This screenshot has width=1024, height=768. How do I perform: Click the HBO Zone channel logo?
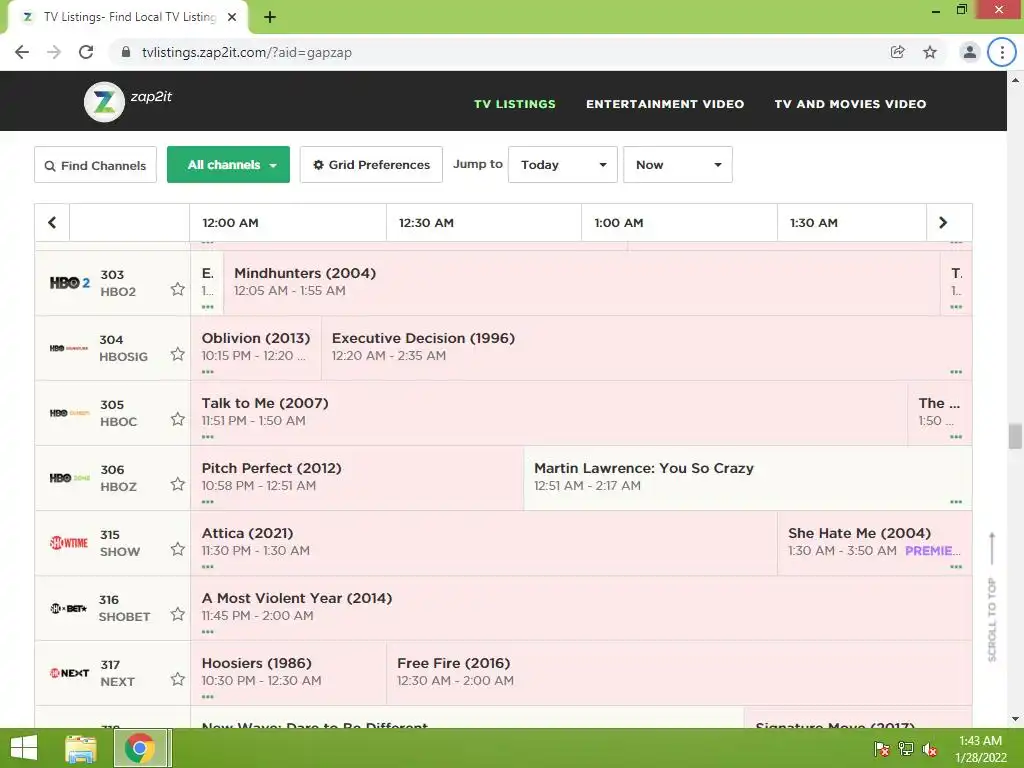tap(69, 478)
